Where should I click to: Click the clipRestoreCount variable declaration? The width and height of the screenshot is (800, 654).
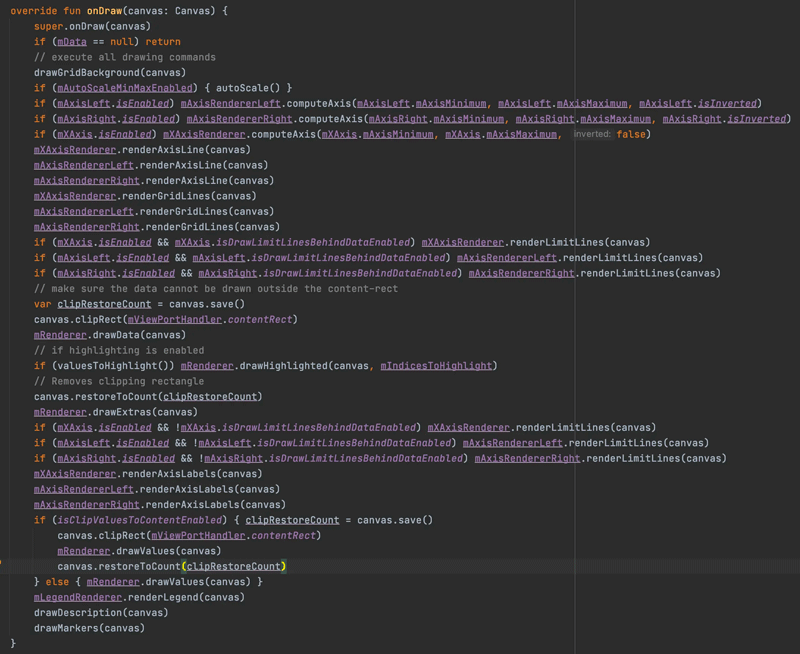(x=104, y=304)
